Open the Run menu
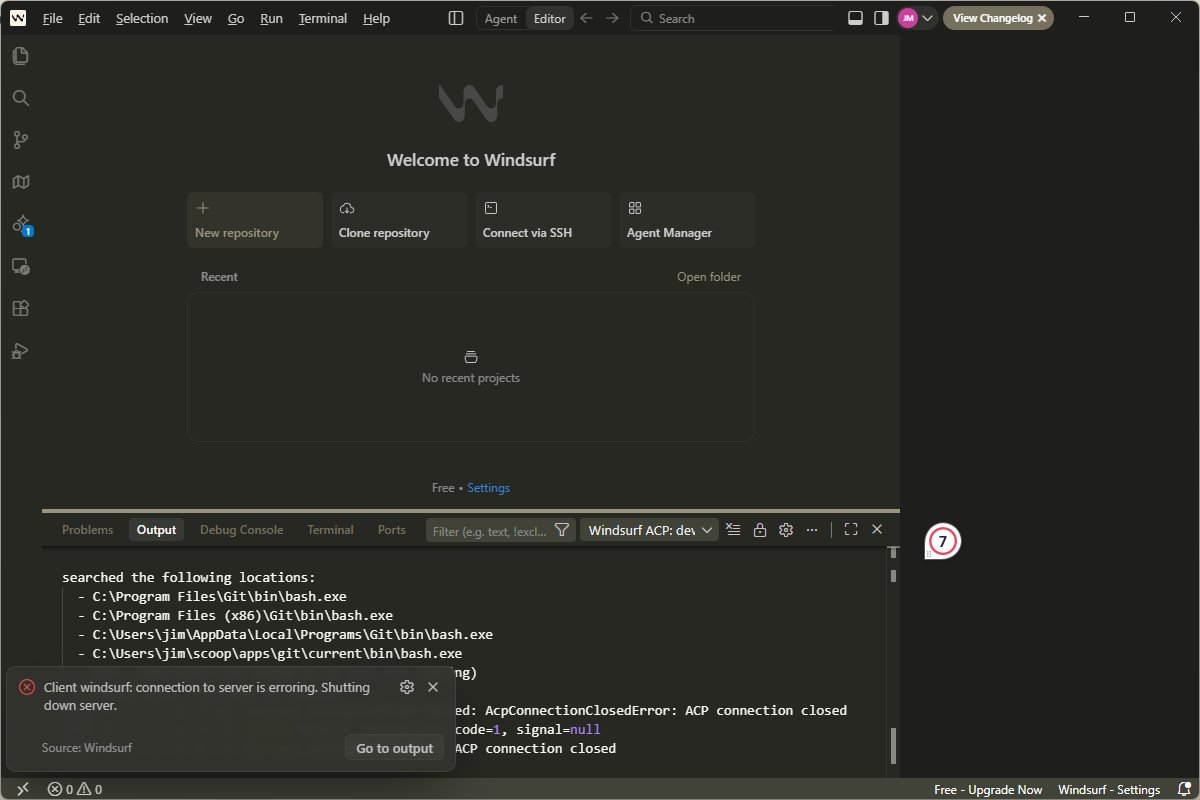Viewport: 1200px width, 800px height. (271, 18)
